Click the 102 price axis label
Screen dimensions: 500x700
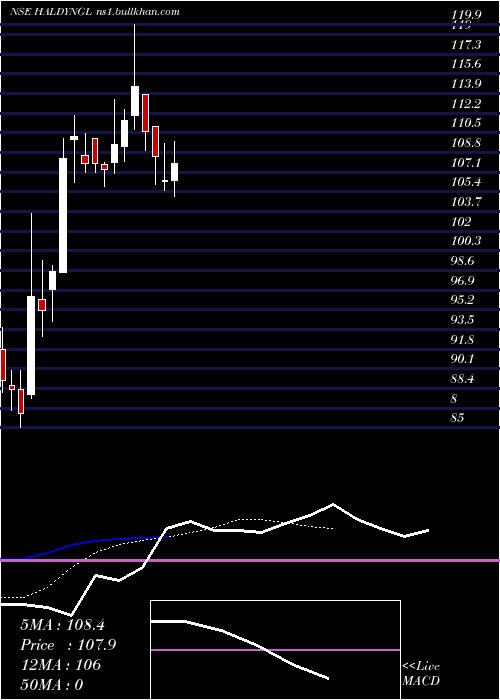[461, 222]
